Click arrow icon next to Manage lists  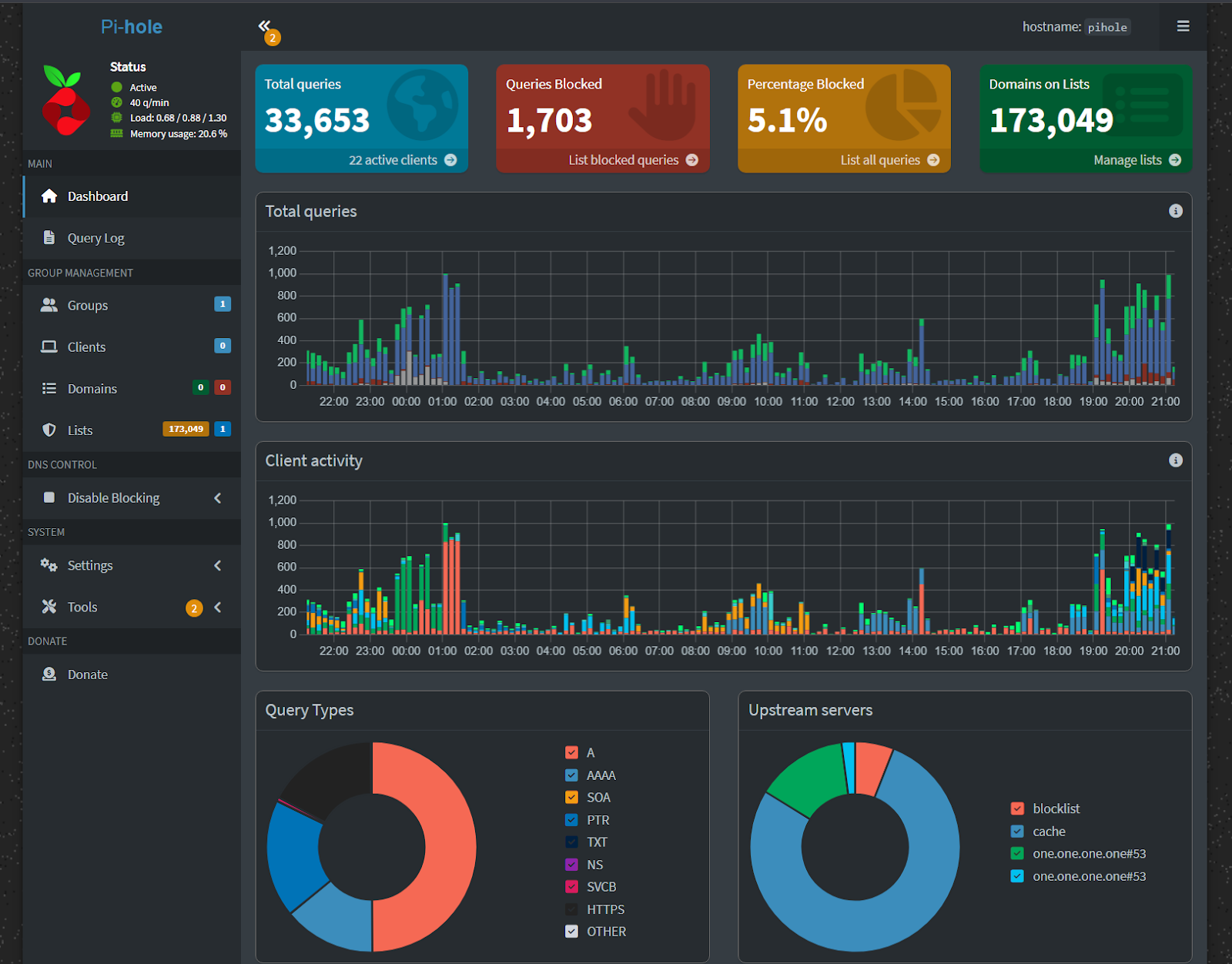1175,160
